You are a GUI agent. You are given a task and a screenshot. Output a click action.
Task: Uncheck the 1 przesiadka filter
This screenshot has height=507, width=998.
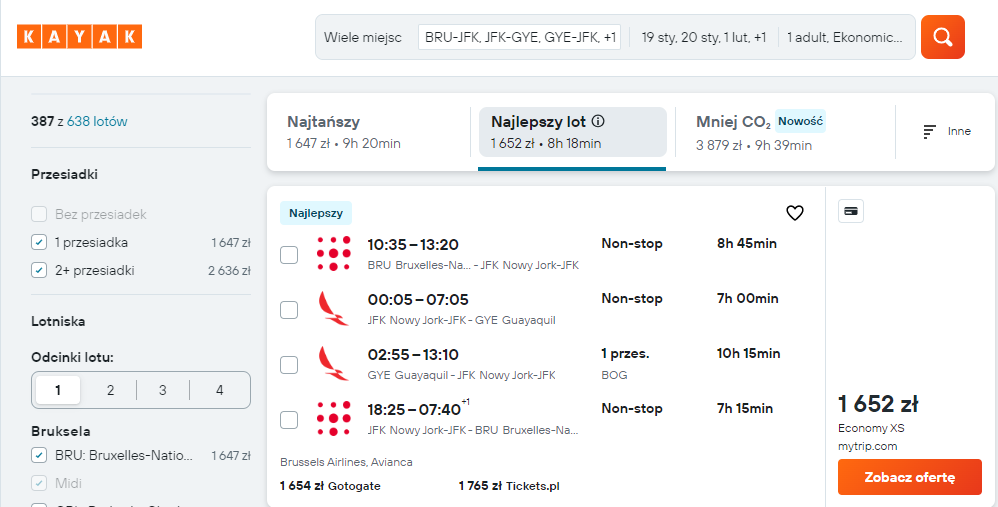pyautogui.click(x=39, y=242)
